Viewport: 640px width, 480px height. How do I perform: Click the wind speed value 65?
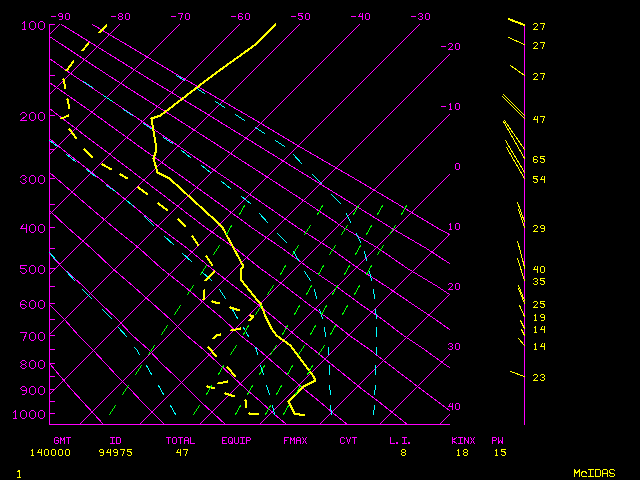pos(538,160)
